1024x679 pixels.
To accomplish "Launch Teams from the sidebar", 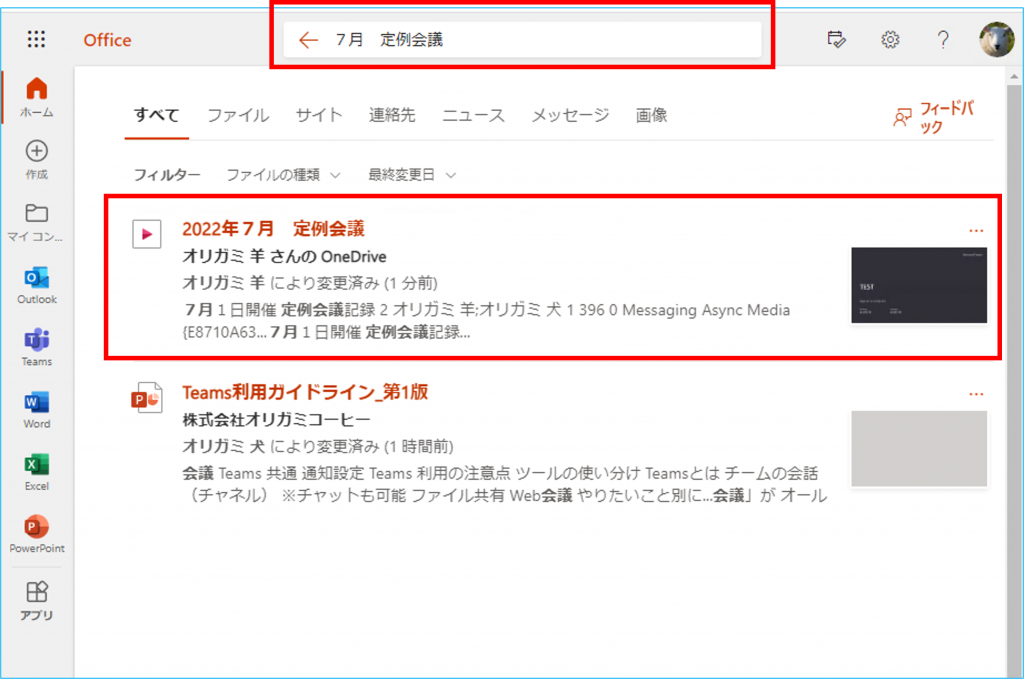I will [x=37, y=341].
